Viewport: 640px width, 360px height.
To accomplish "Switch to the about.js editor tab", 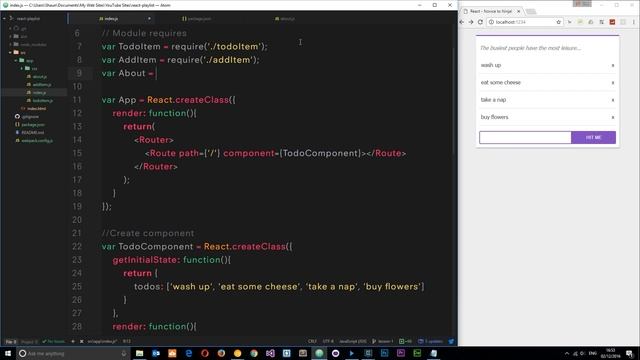I will click(x=285, y=19).
